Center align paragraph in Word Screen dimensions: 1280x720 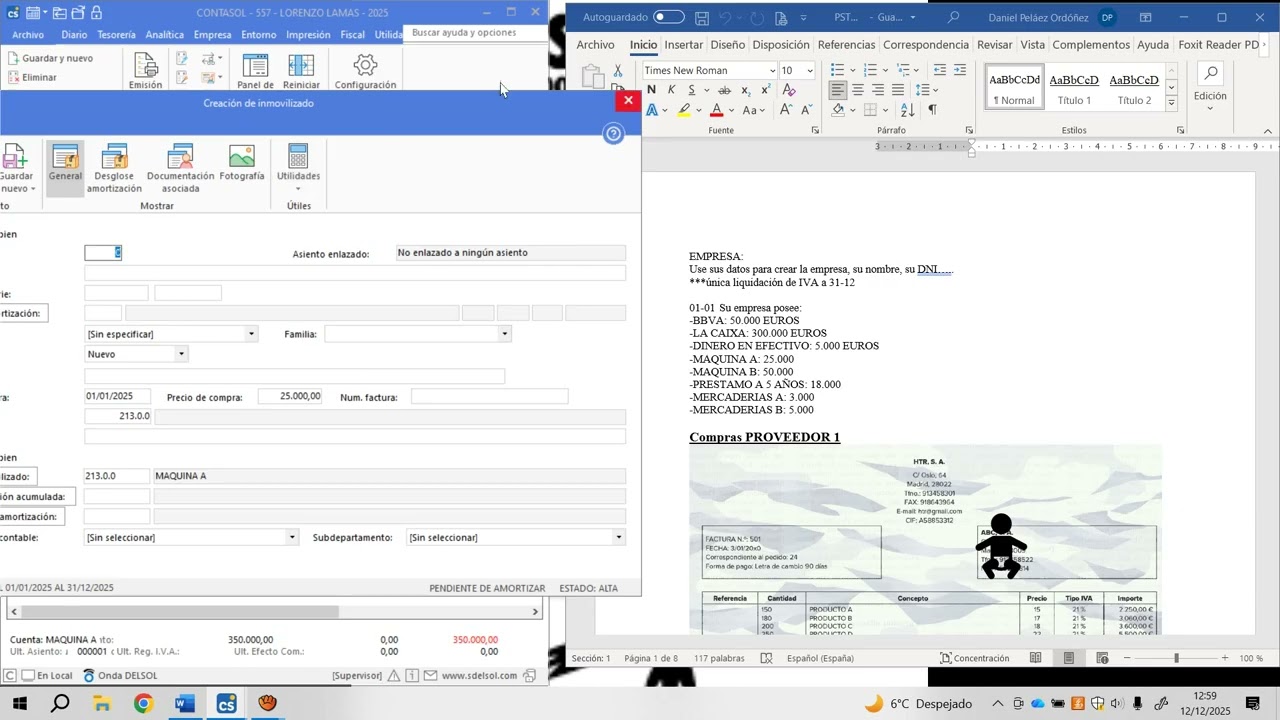pos(858,90)
